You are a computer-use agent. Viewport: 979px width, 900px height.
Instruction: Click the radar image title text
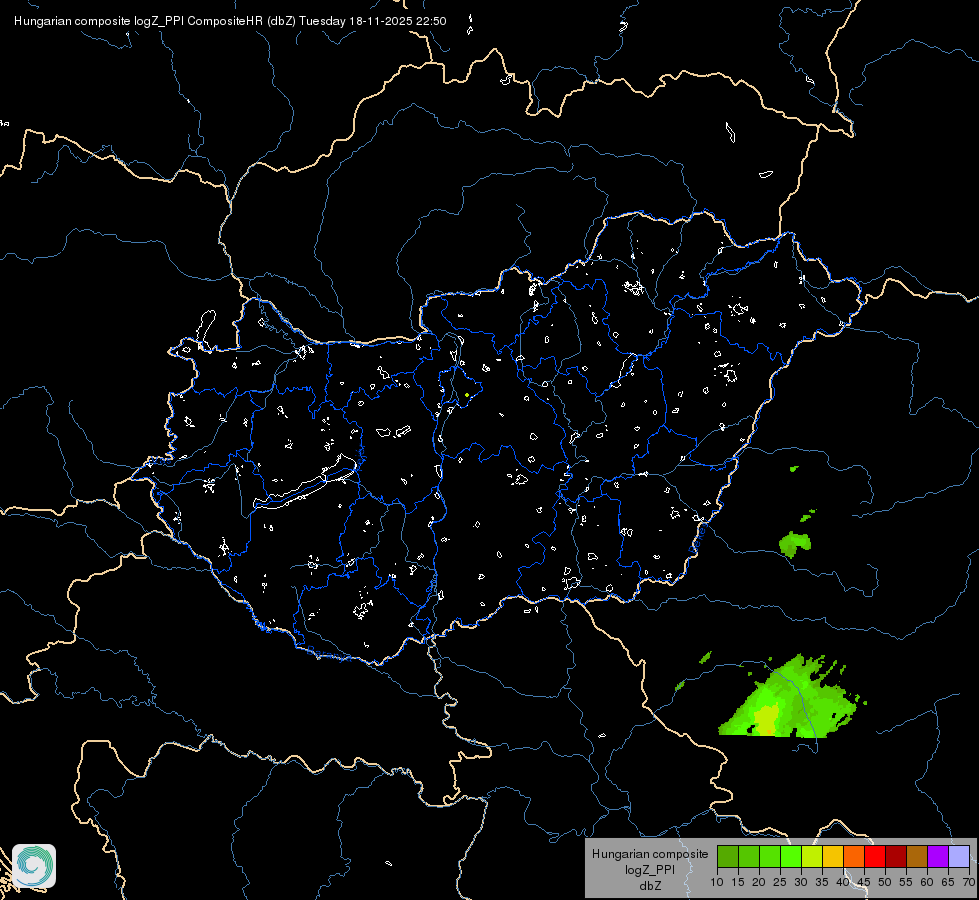click(230, 21)
